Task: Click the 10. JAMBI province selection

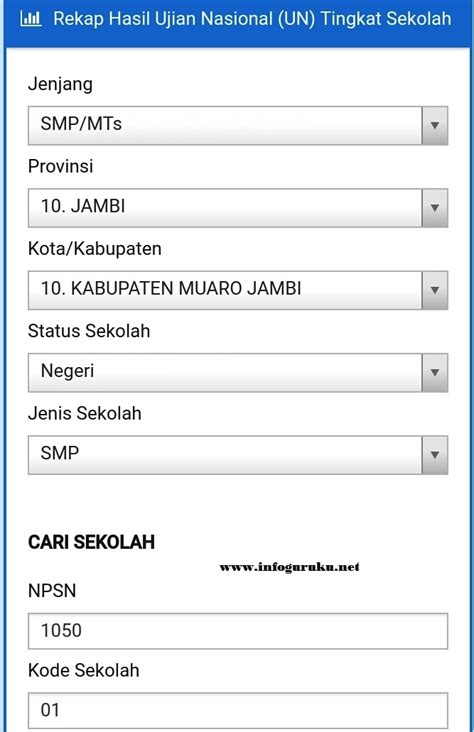Action: 225,208
